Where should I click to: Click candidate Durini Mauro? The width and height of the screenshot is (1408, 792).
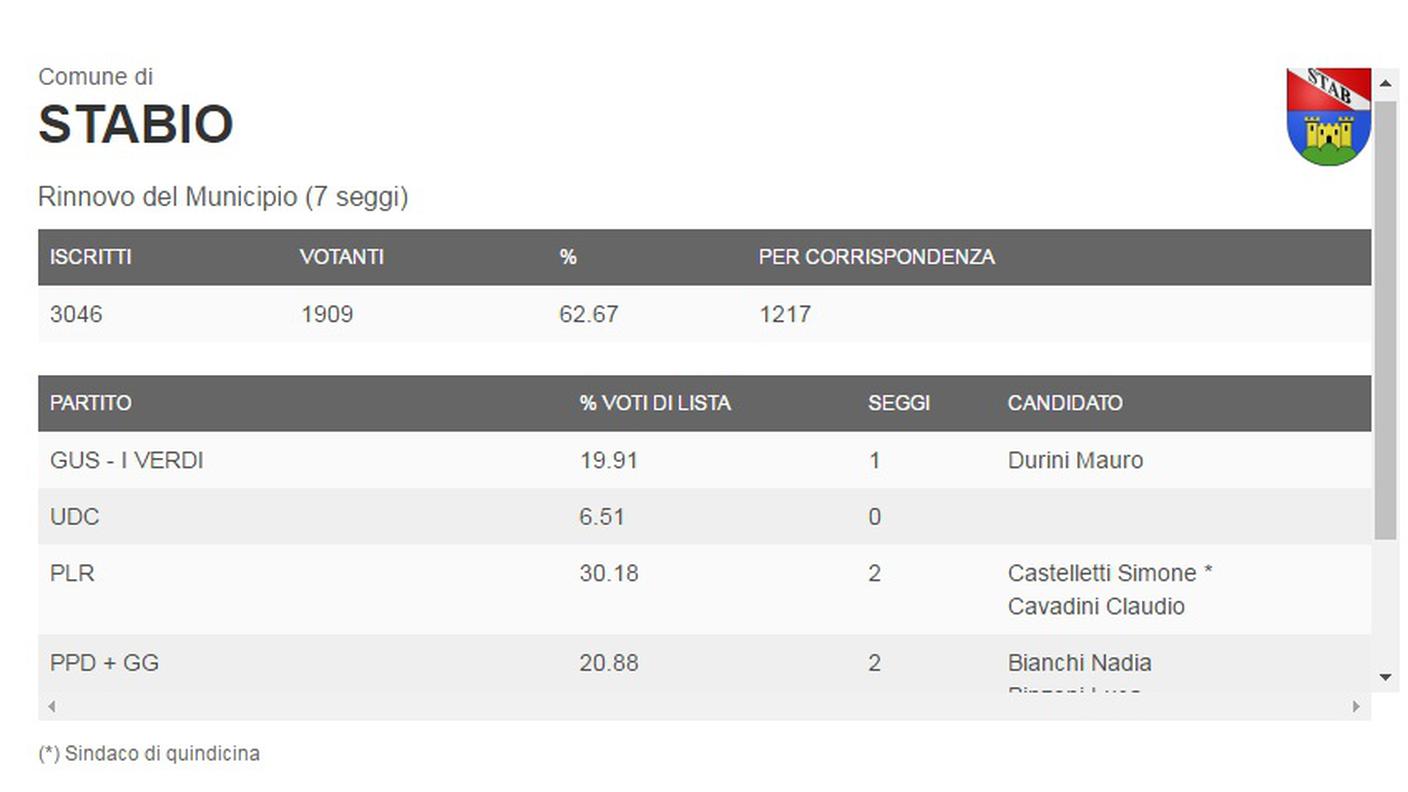pos(1075,460)
